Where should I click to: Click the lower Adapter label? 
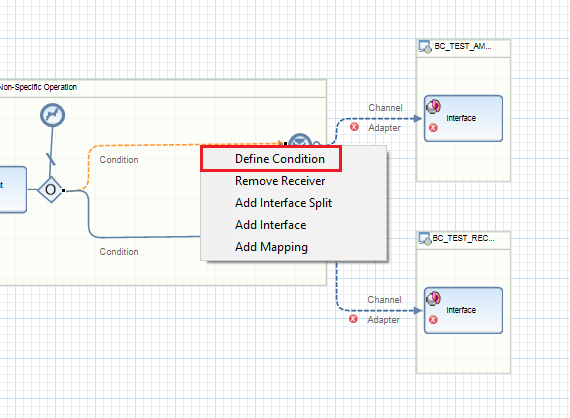point(383,320)
